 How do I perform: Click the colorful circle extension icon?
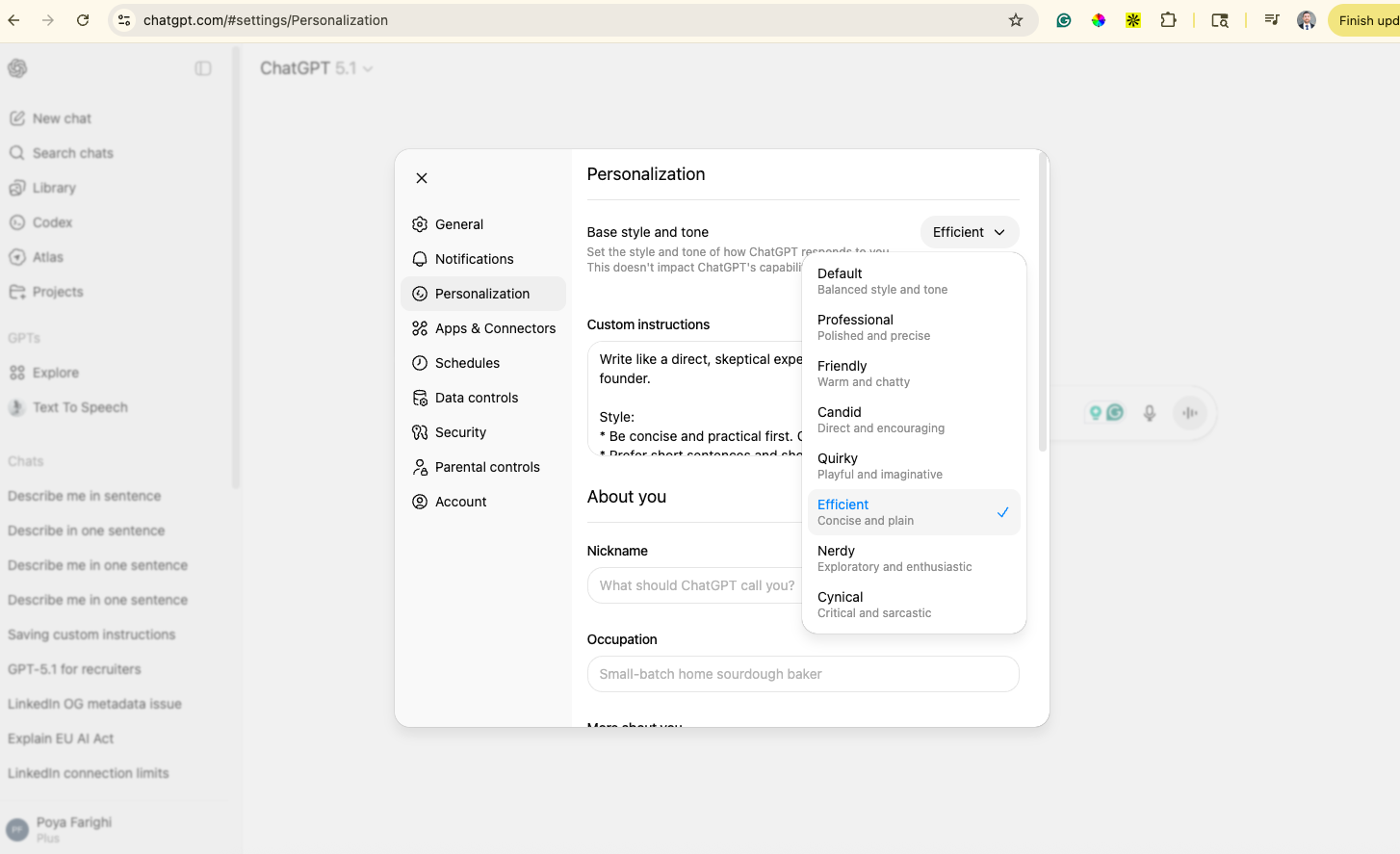pos(1099,20)
